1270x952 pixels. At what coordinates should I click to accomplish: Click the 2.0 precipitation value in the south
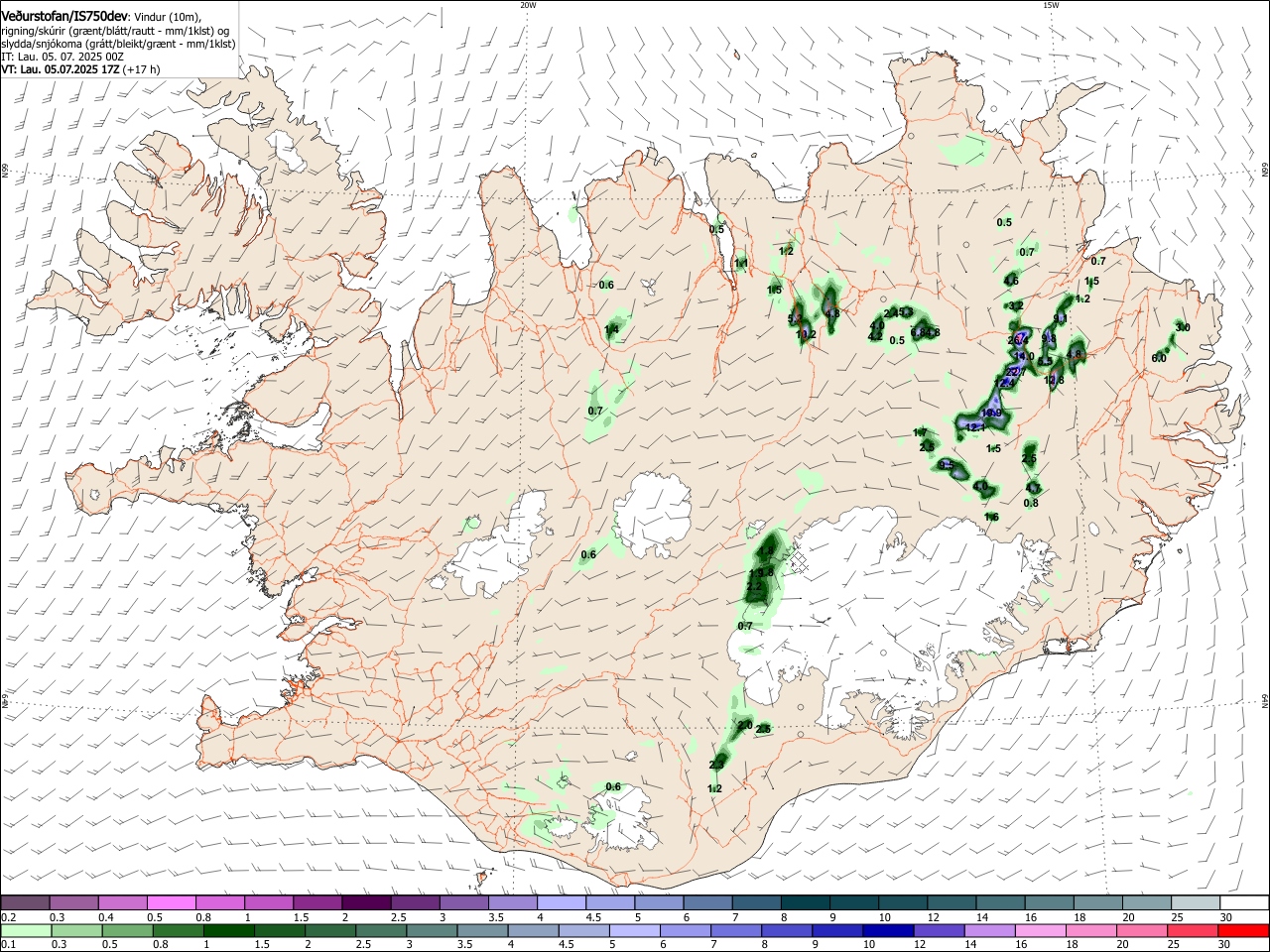point(745,725)
